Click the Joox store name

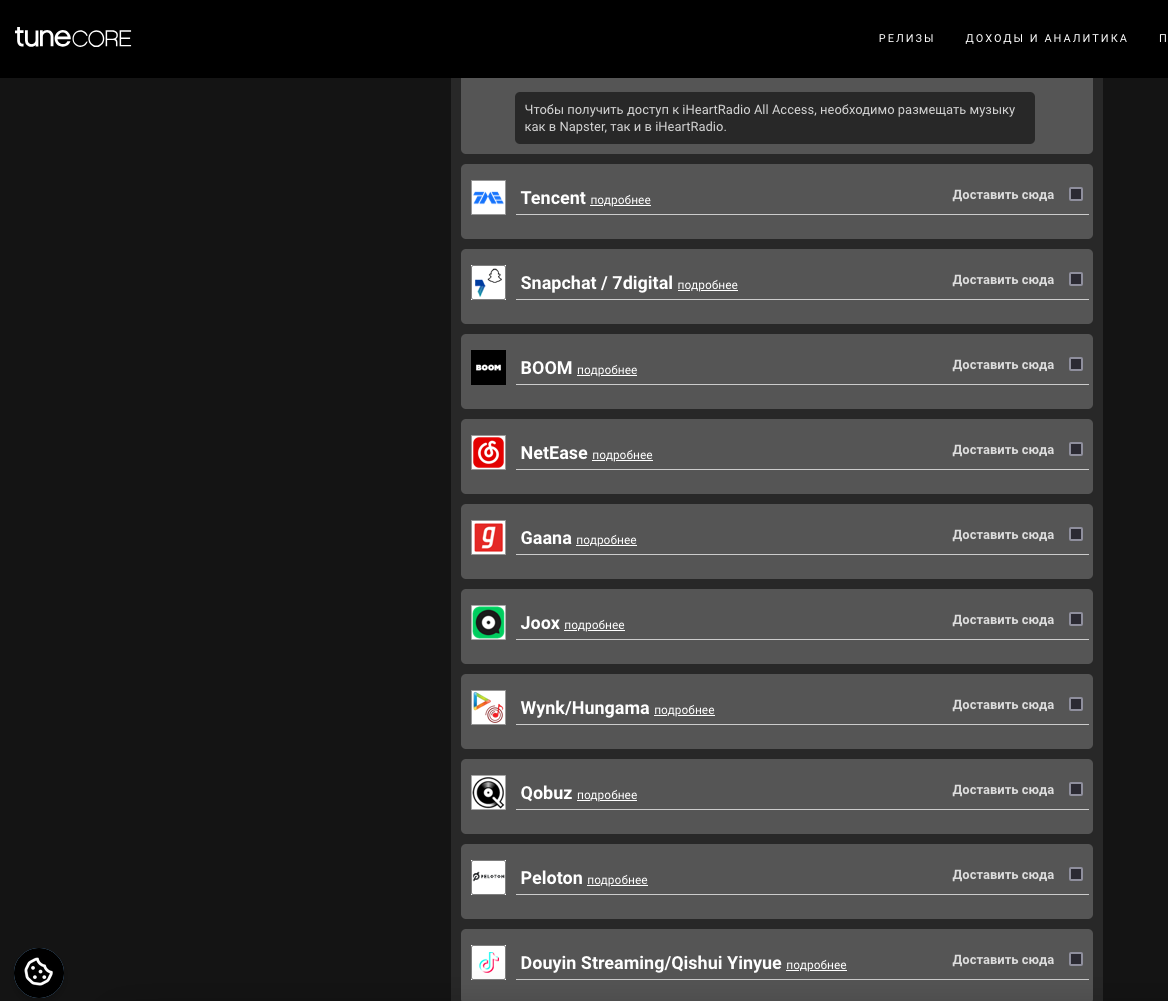click(x=539, y=622)
